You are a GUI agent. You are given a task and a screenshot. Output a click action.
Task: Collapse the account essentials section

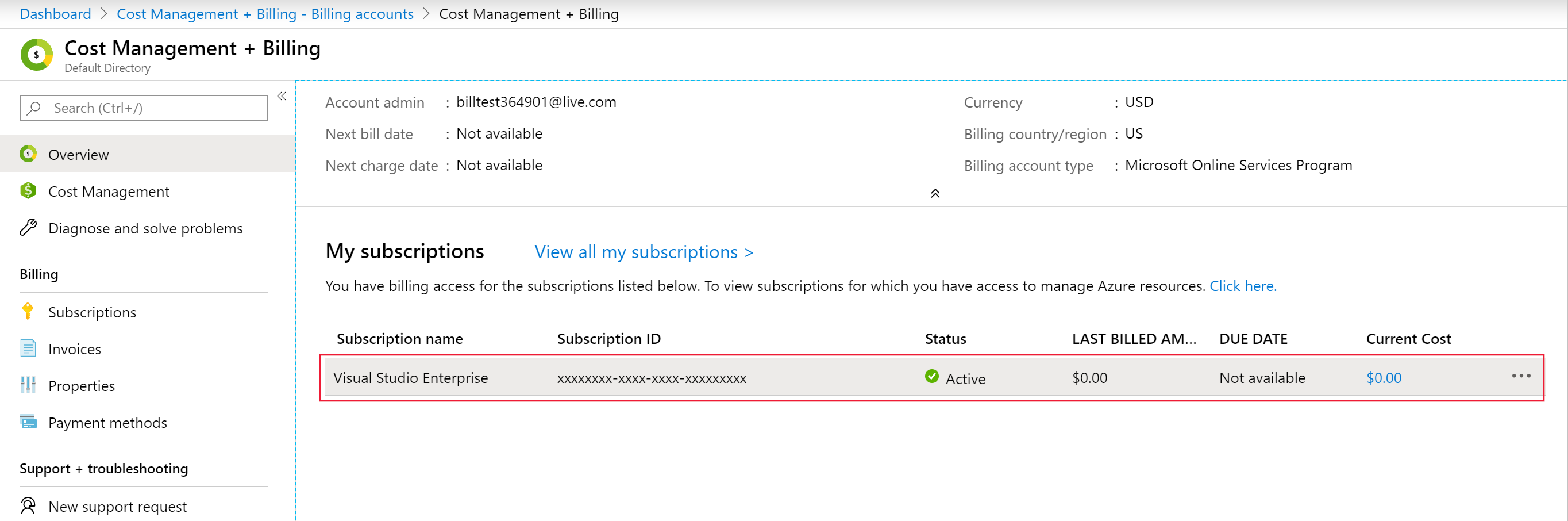tap(935, 194)
